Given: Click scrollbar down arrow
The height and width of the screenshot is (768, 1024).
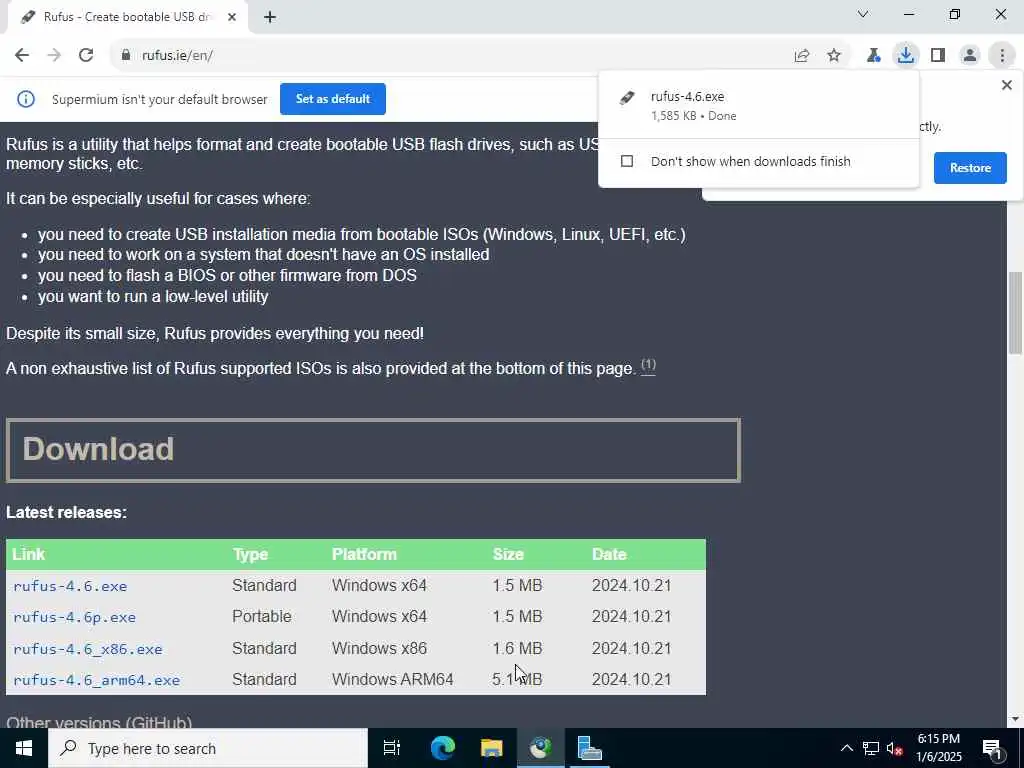Looking at the screenshot, I should click(x=1015, y=719).
